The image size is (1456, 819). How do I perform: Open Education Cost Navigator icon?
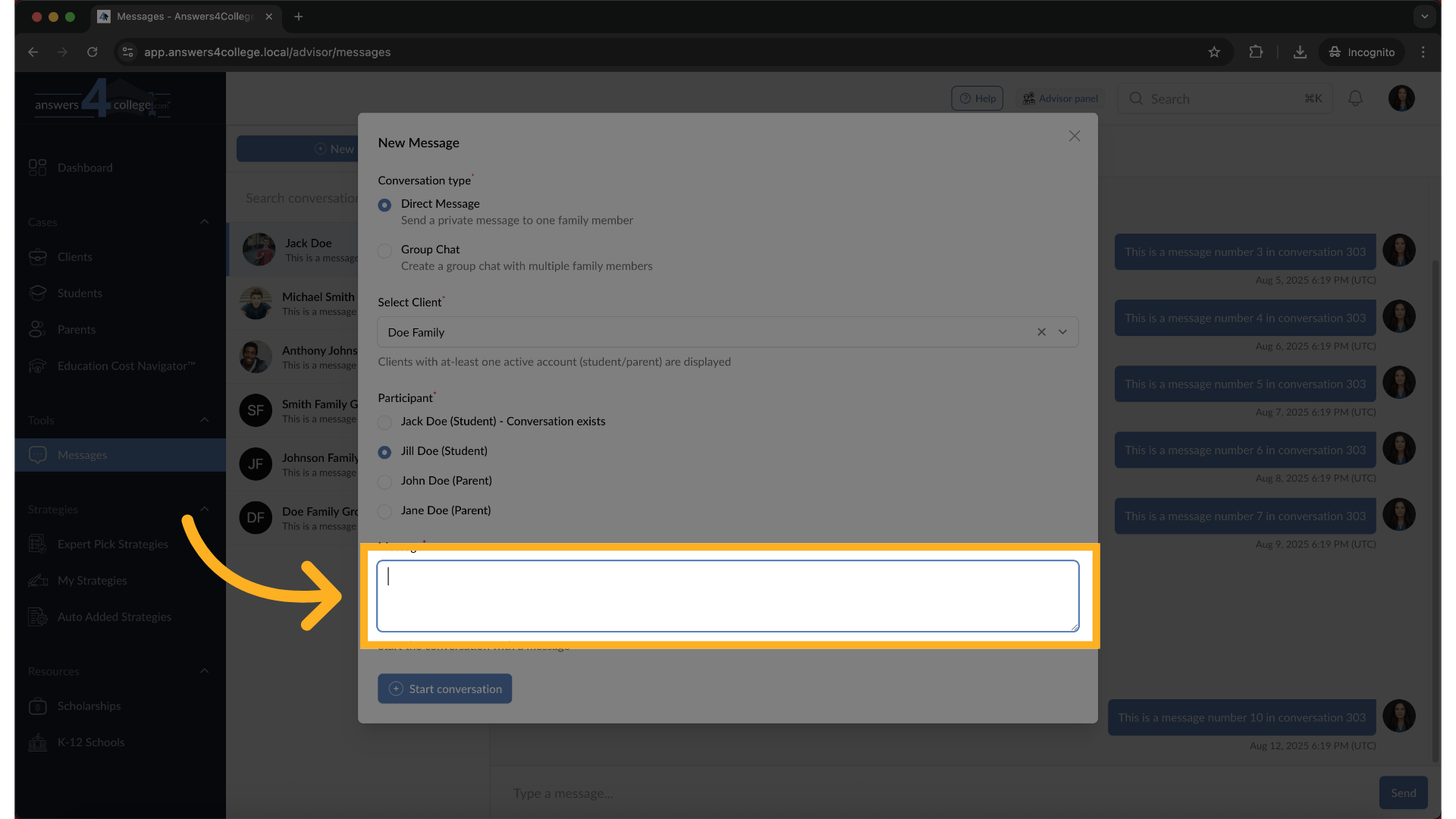pyautogui.click(x=37, y=366)
